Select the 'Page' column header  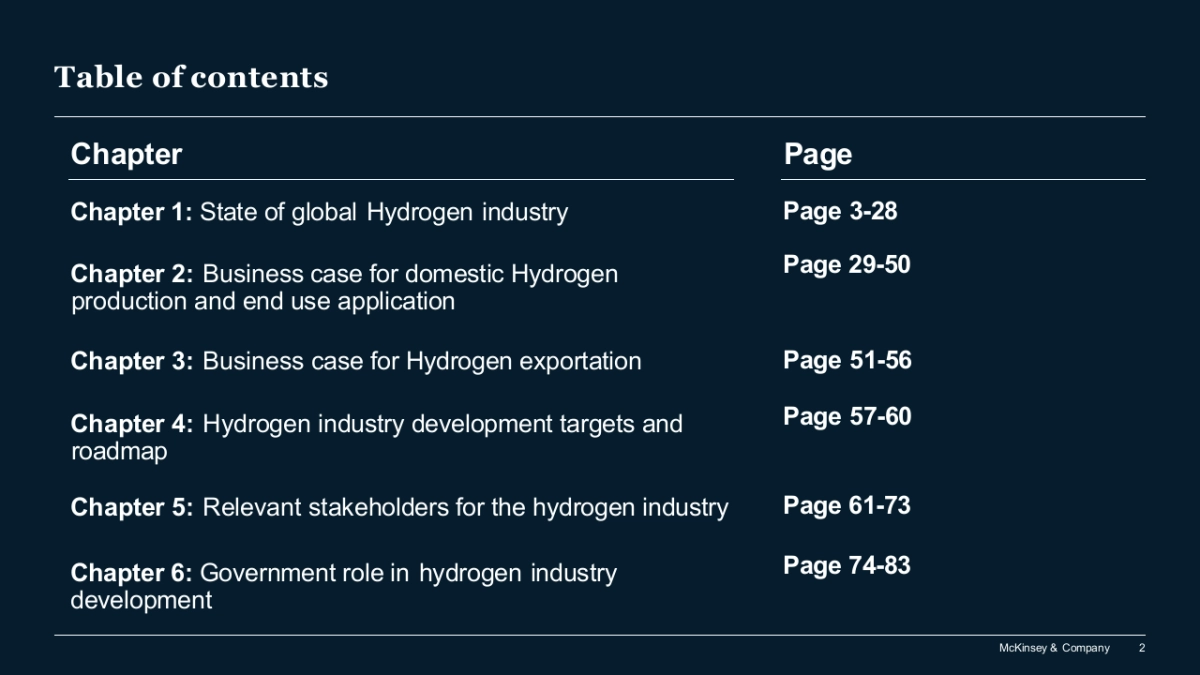tap(817, 154)
